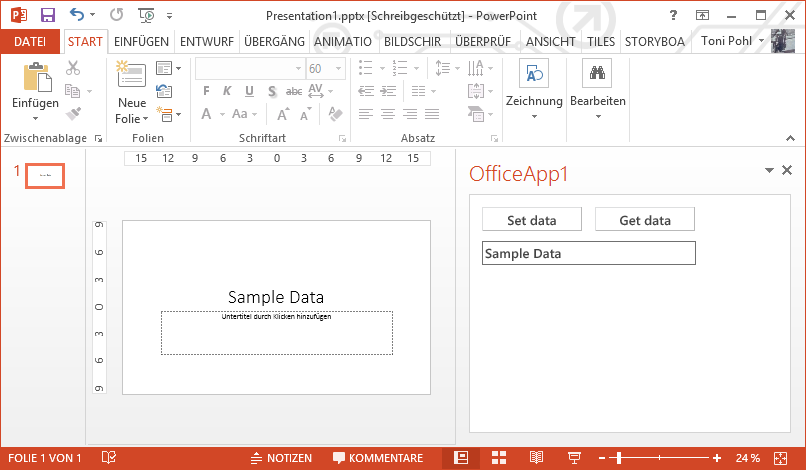The height and width of the screenshot is (470, 806).
Task: Click the Save icon in quick access toolbar
Action: [x=47, y=15]
